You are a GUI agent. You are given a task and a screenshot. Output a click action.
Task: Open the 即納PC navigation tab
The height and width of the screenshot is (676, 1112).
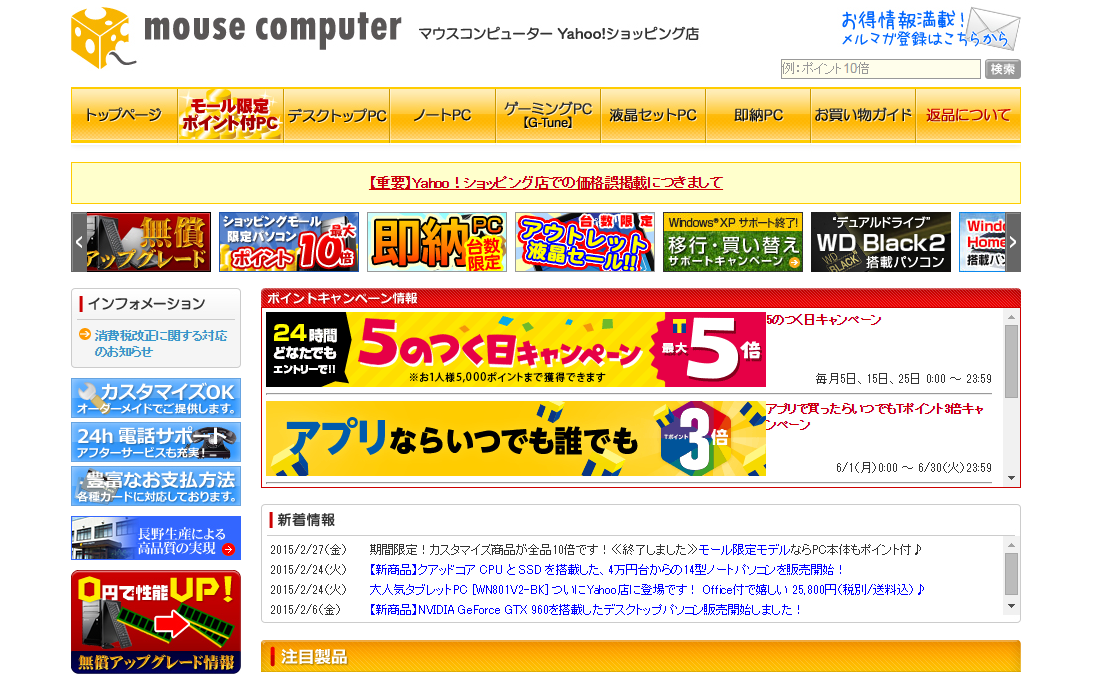[x=758, y=115]
